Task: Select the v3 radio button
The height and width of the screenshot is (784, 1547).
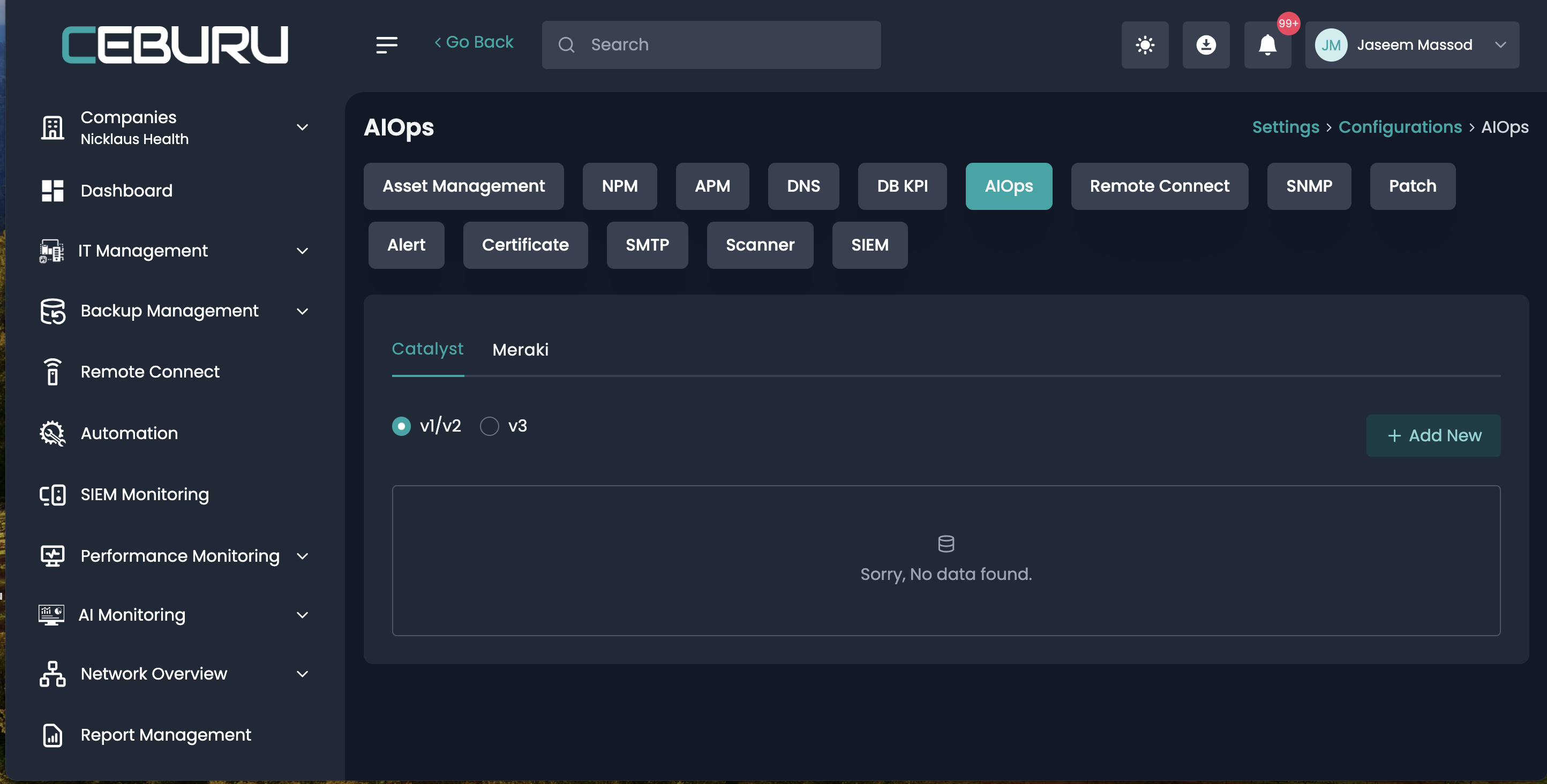Action: [x=490, y=426]
